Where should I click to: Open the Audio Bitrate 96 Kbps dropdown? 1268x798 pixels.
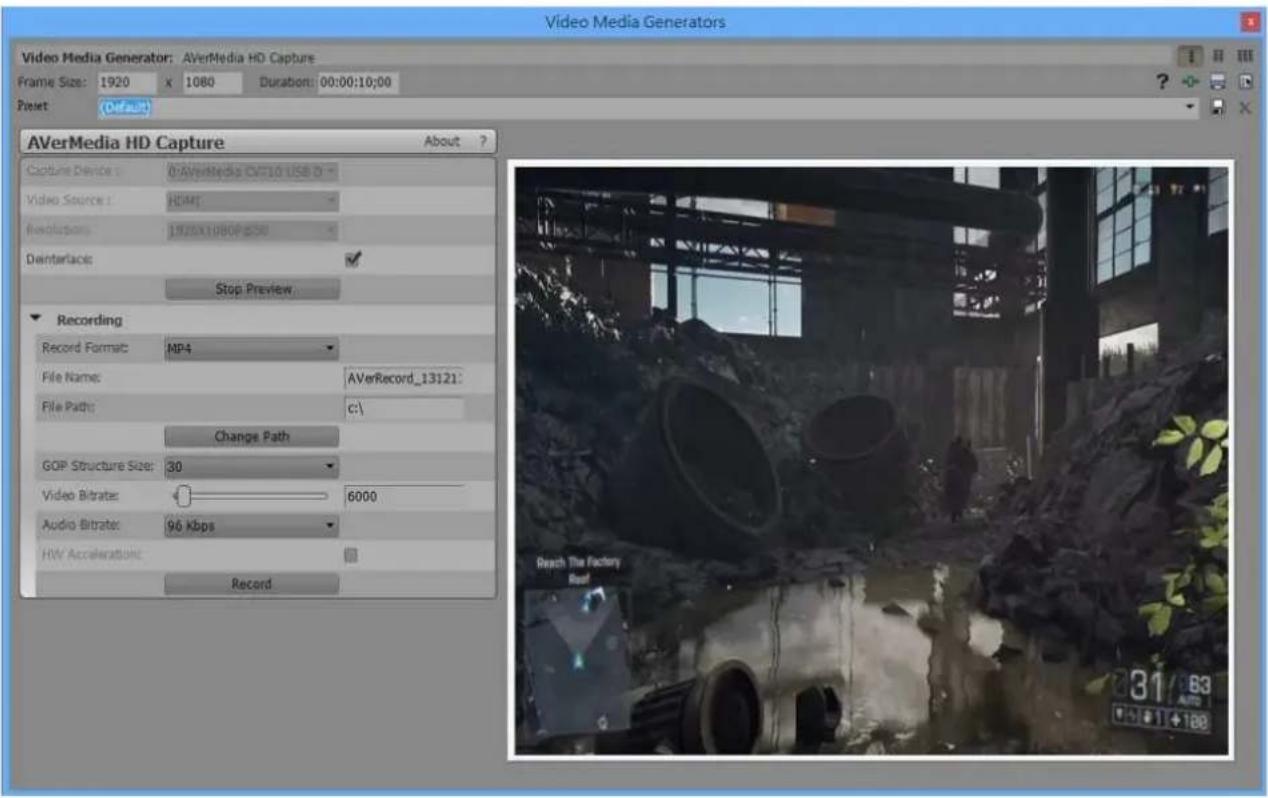tap(251, 525)
